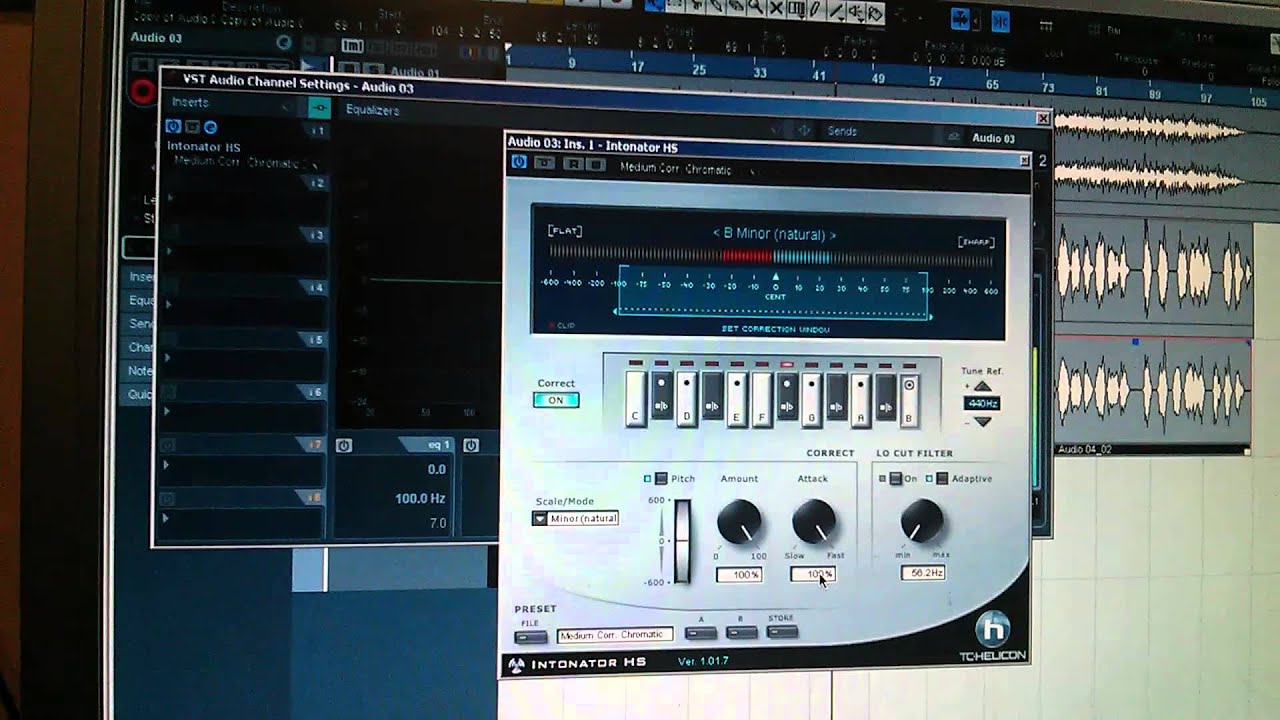Toggle the Intonator HS plugin power button
Viewport: 1280px width, 720px height.
[519, 162]
